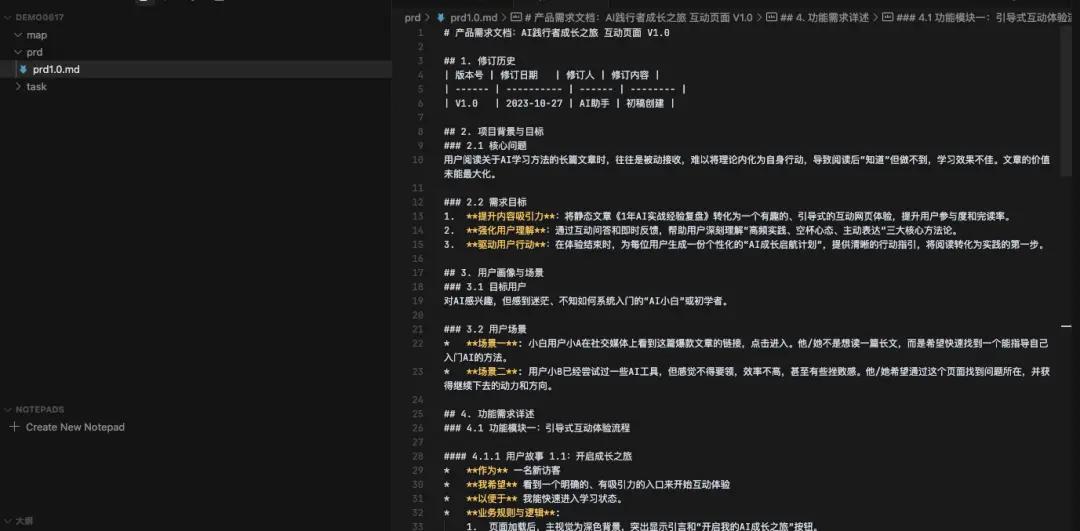Click the symbol icon before the document title breadcrumb
The width and height of the screenshot is (1080, 531).
[517, 17]
